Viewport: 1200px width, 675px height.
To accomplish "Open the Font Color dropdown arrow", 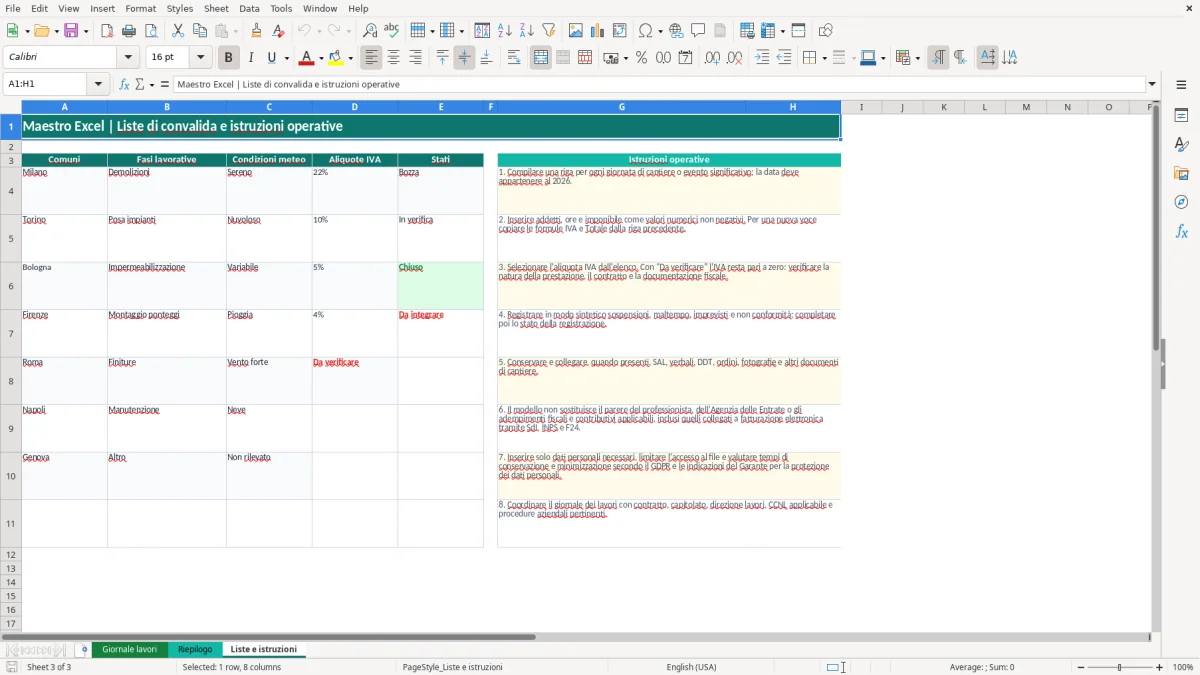I will (321, 58).
